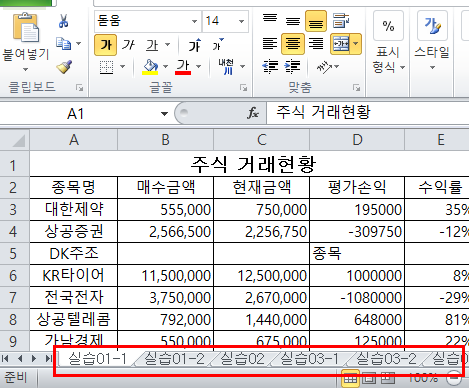Switch to the 실습01-1 sheet tab
Image resolution: width=469 pixels, height=388 pixels.
97,359
